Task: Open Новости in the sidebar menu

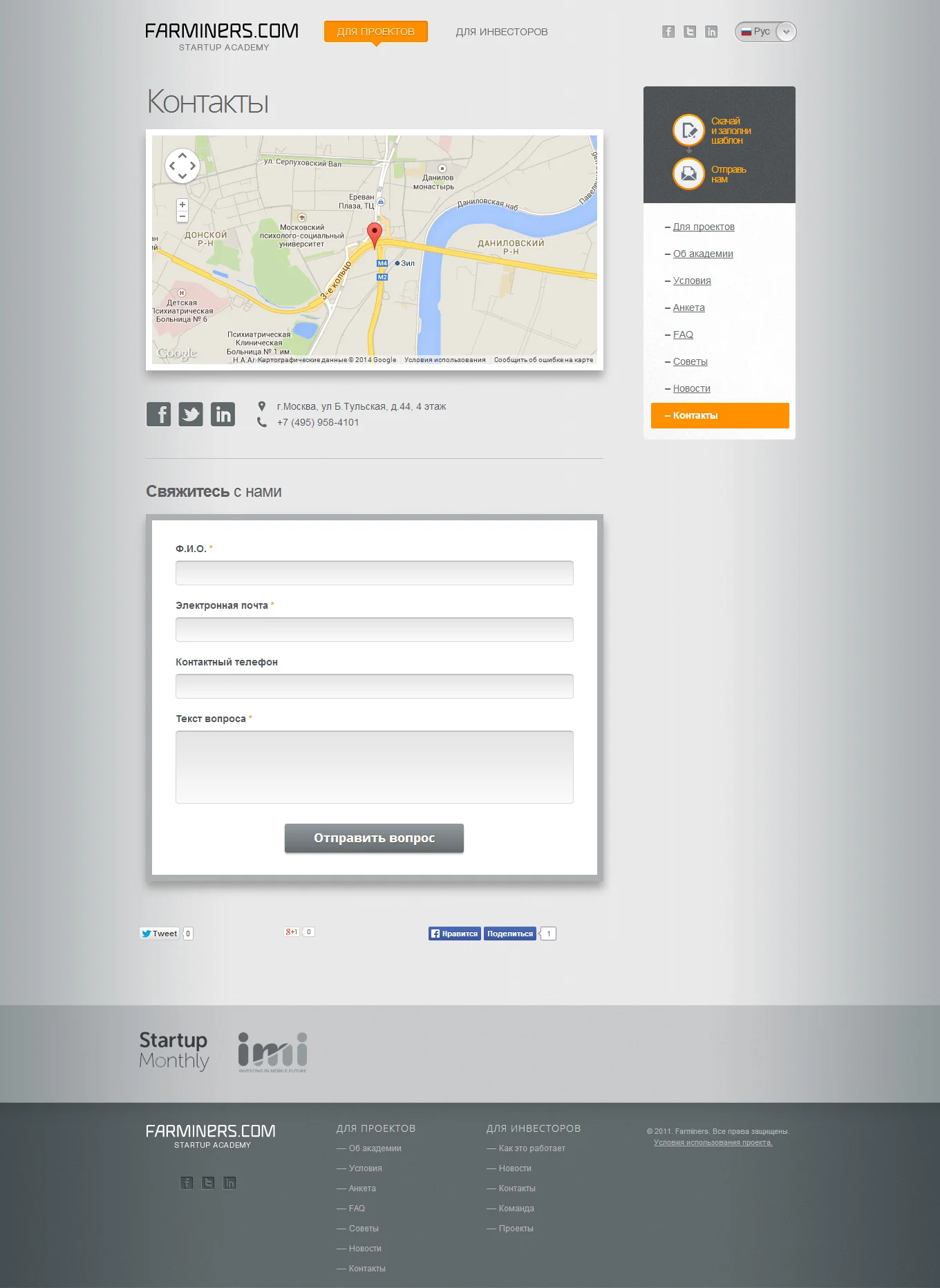Action: click(x=692, y=388)
